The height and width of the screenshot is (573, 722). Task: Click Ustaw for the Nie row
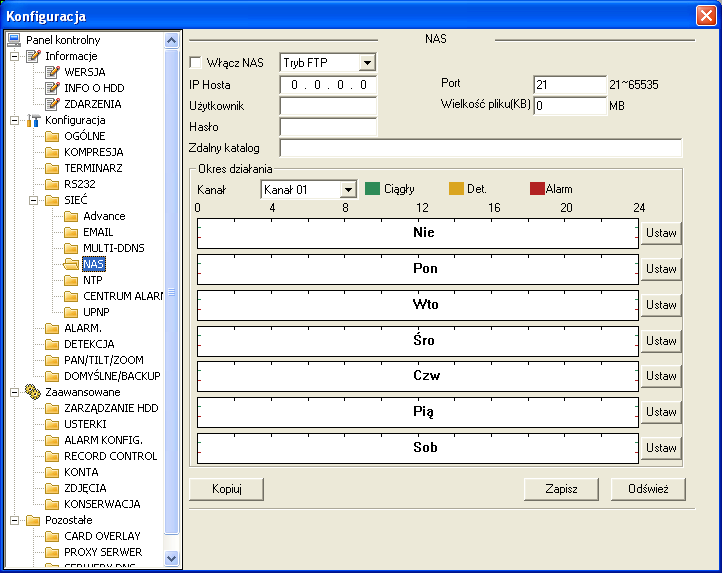661,233
